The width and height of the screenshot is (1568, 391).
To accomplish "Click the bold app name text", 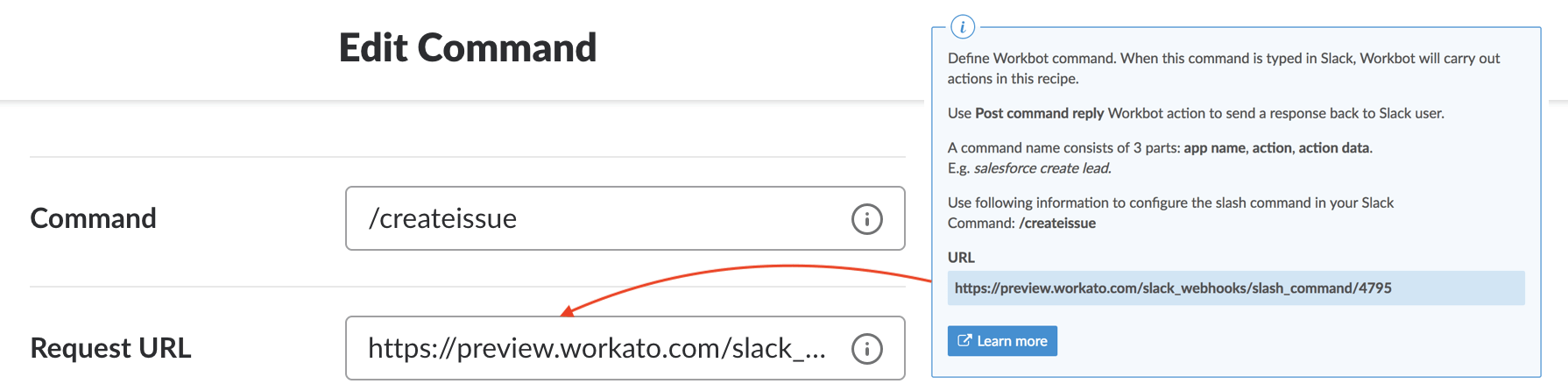I will click(x=1214, y=148).
